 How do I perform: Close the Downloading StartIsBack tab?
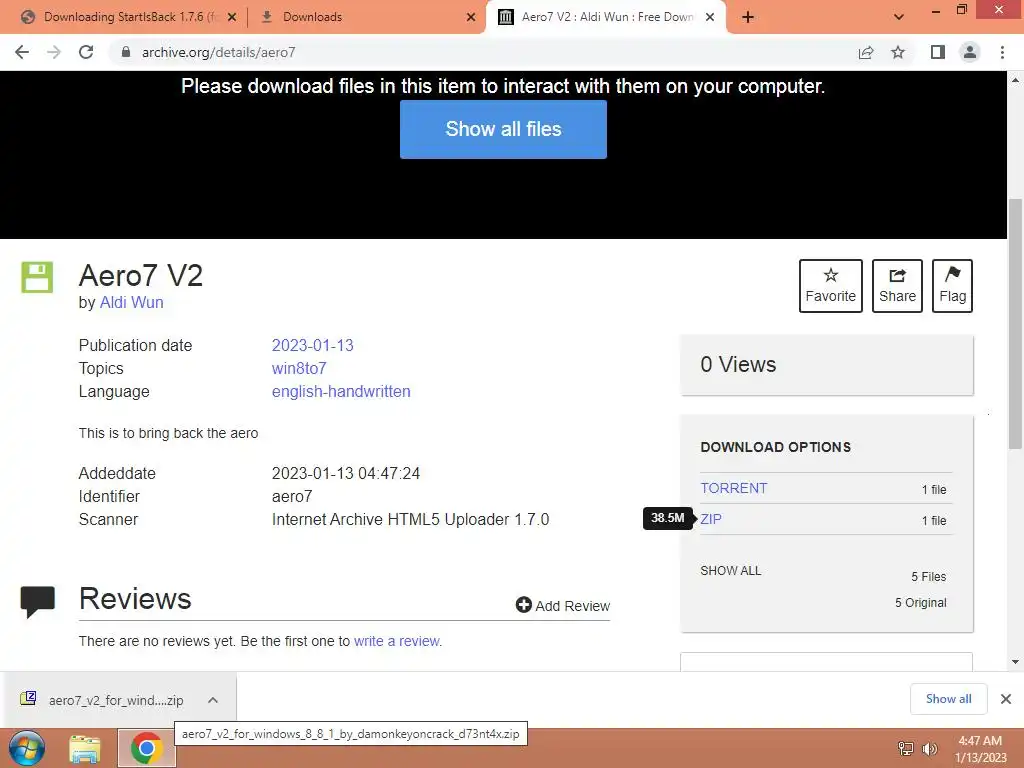(232, 17)
